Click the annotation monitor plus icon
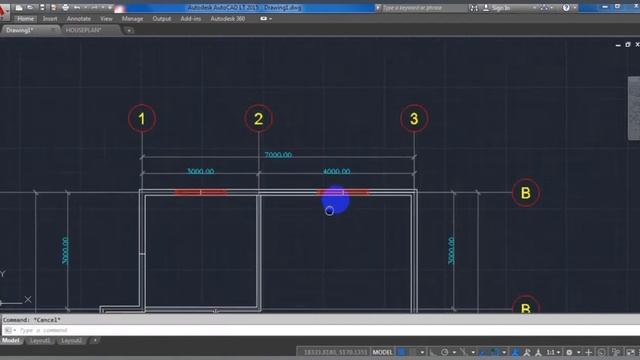This screenshot has width=640, height=360. coord(588,352)
